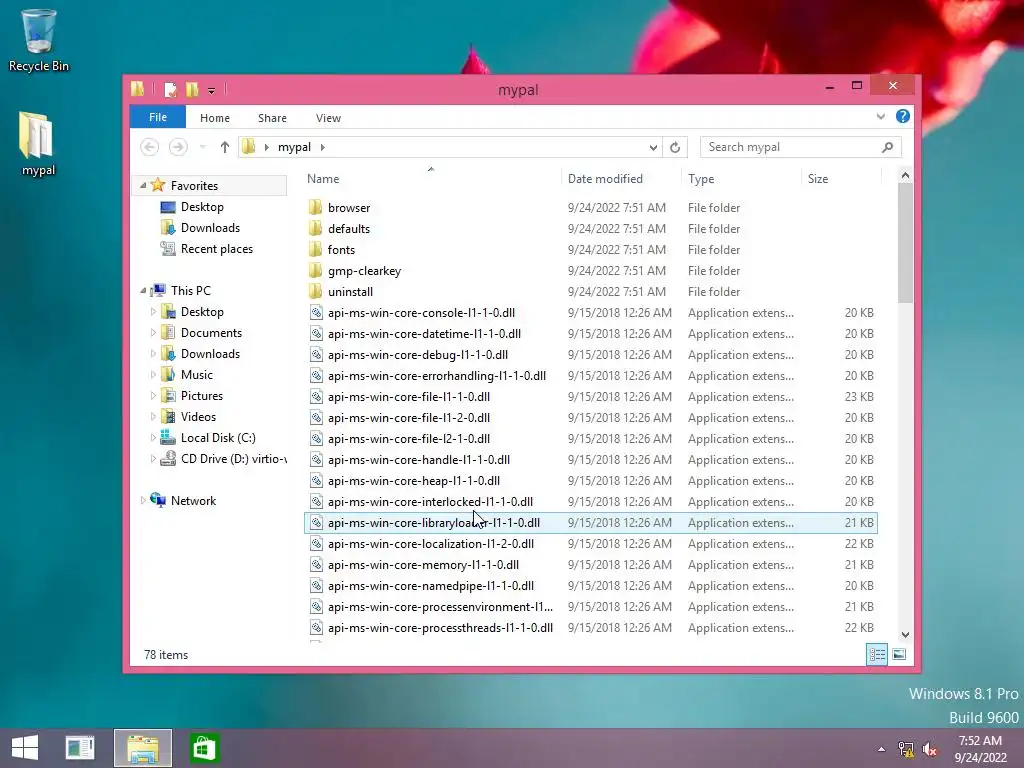Click the search magnifier icon
Screen dimensions: 1024x768
(888, 147)
